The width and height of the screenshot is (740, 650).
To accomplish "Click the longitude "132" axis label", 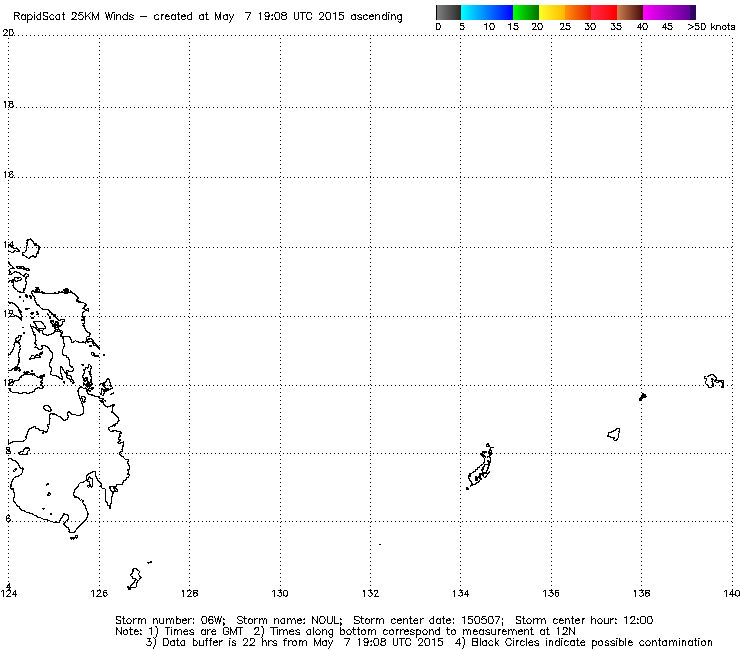I will 370,593.
